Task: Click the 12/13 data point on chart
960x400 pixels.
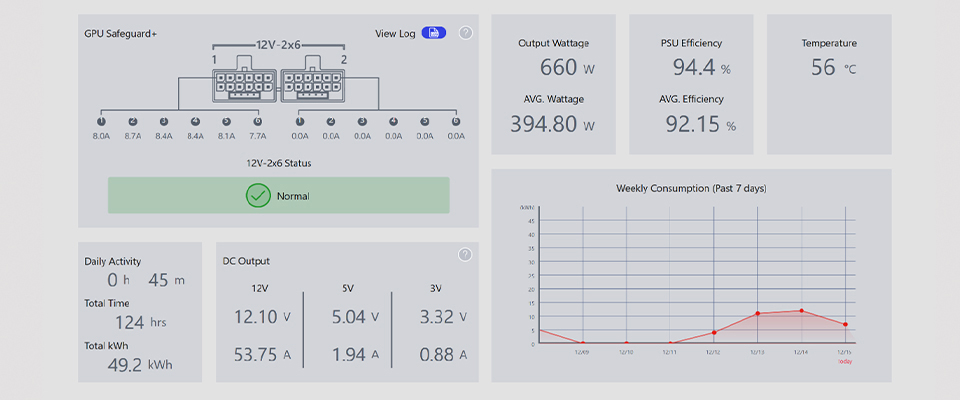Action: [758, 314]
